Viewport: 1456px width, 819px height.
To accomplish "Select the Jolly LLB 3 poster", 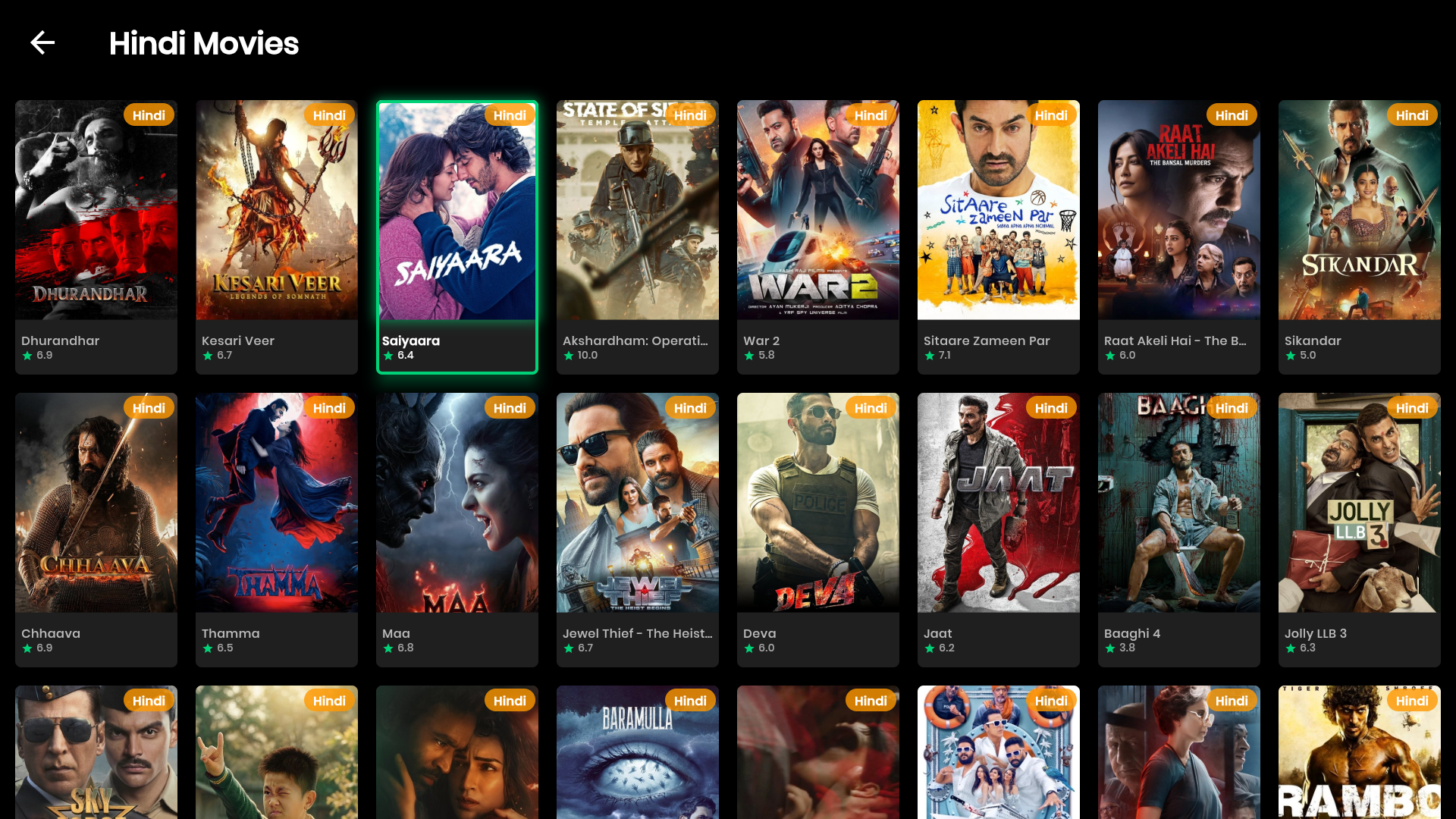I will (x=1360, y=503).
